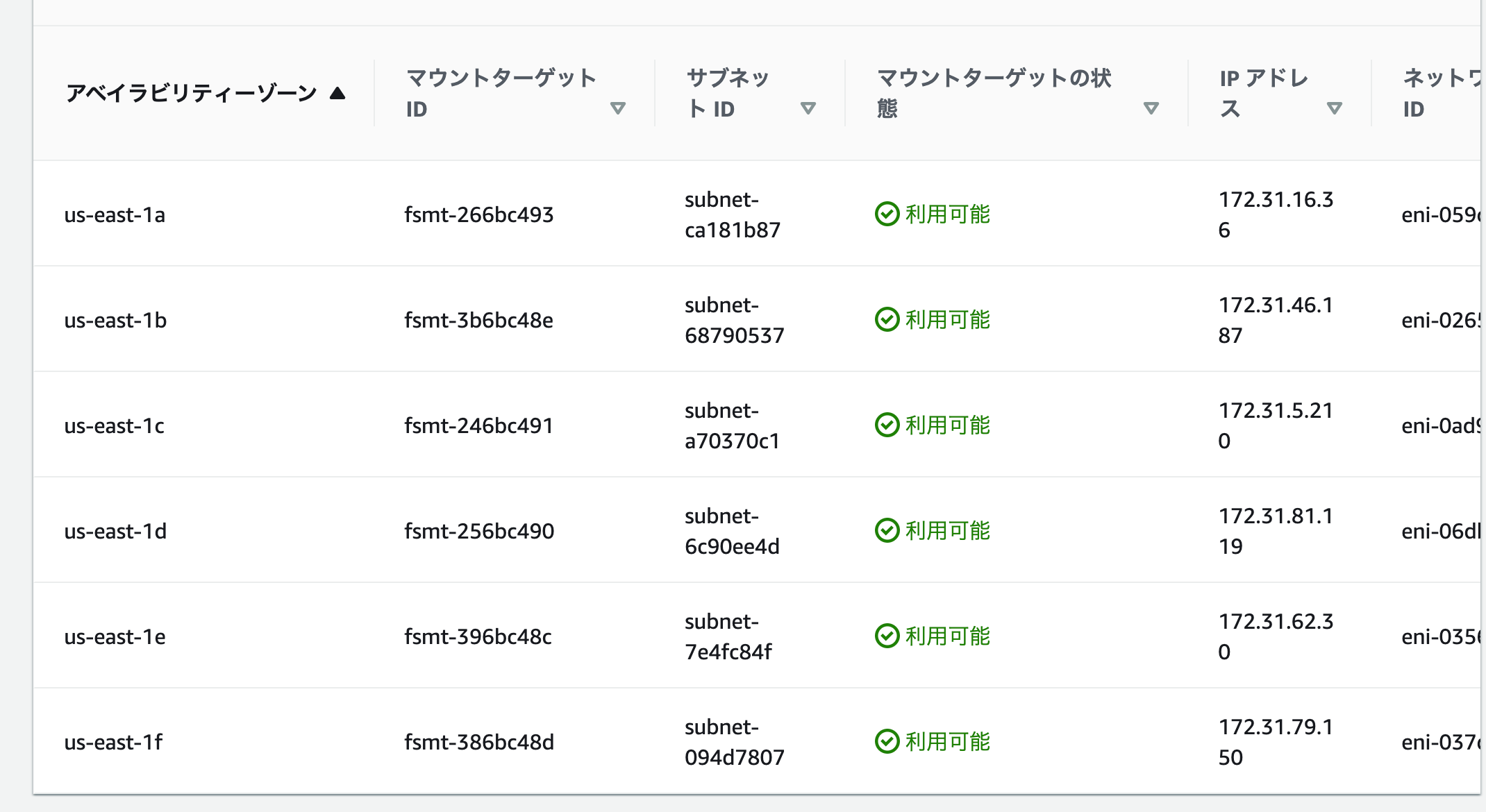1486x812 pixels.
Task: Click network interface eni-0ad in us-east-1c row
Action: [x=1441, y=426]
